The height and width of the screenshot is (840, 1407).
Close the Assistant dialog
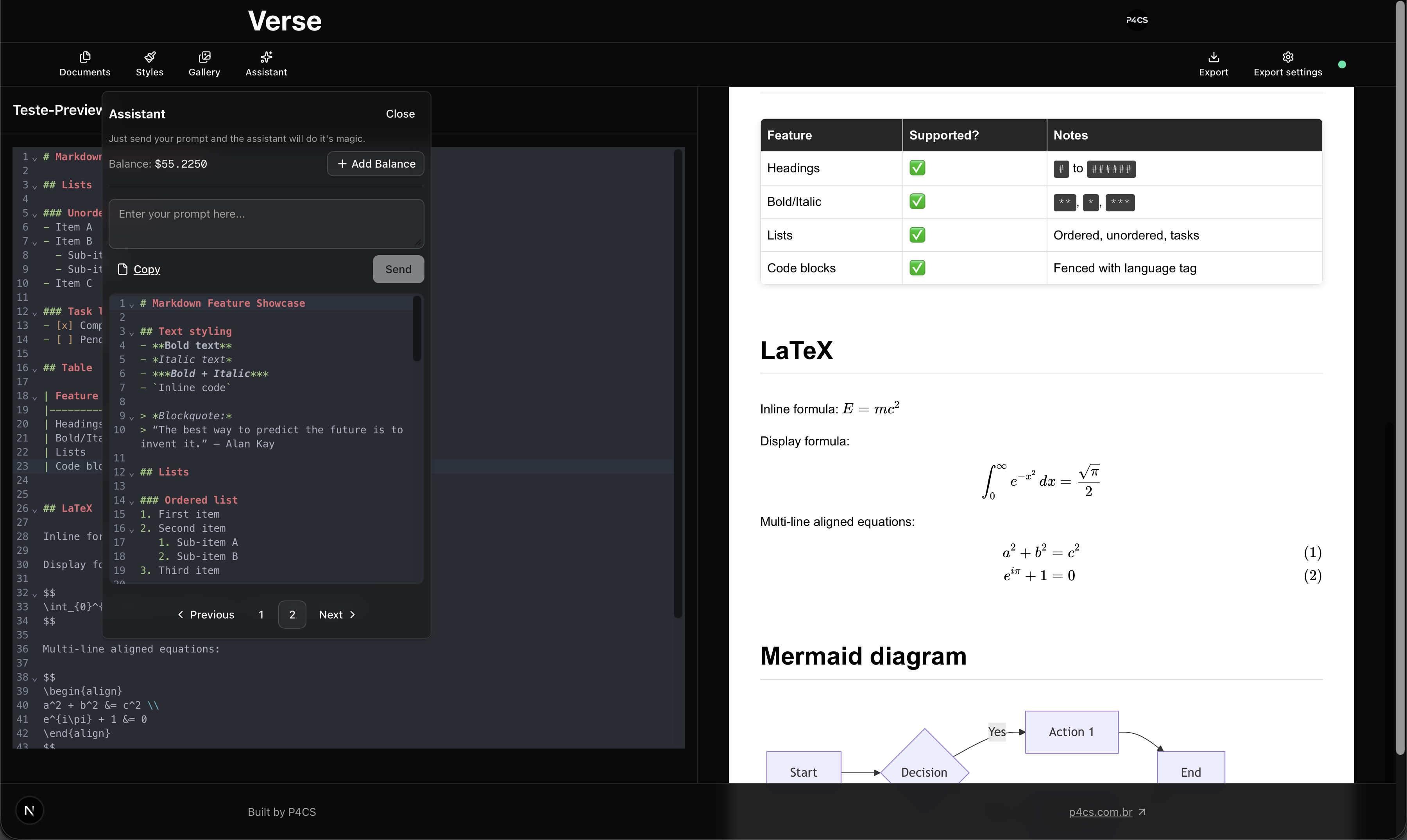click(x=400, y=114)
